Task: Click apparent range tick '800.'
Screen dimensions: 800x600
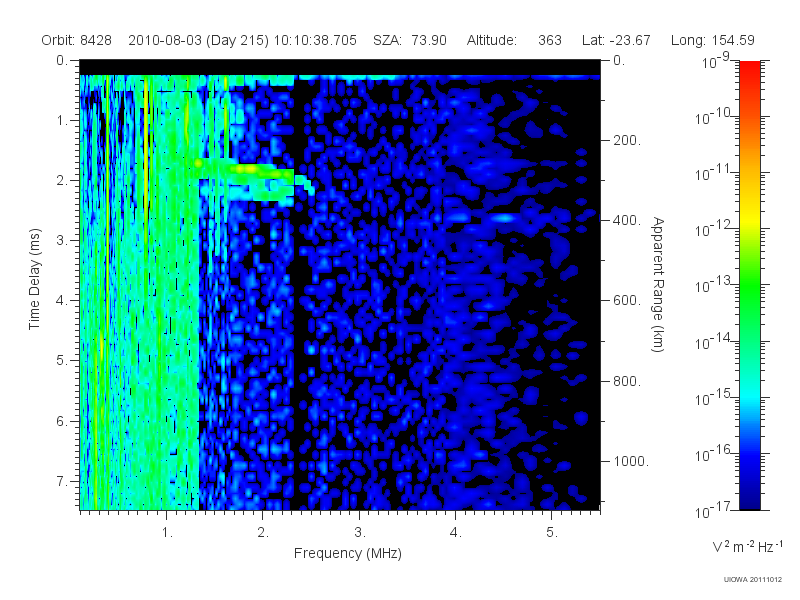Action: click(x=627, y=381)
